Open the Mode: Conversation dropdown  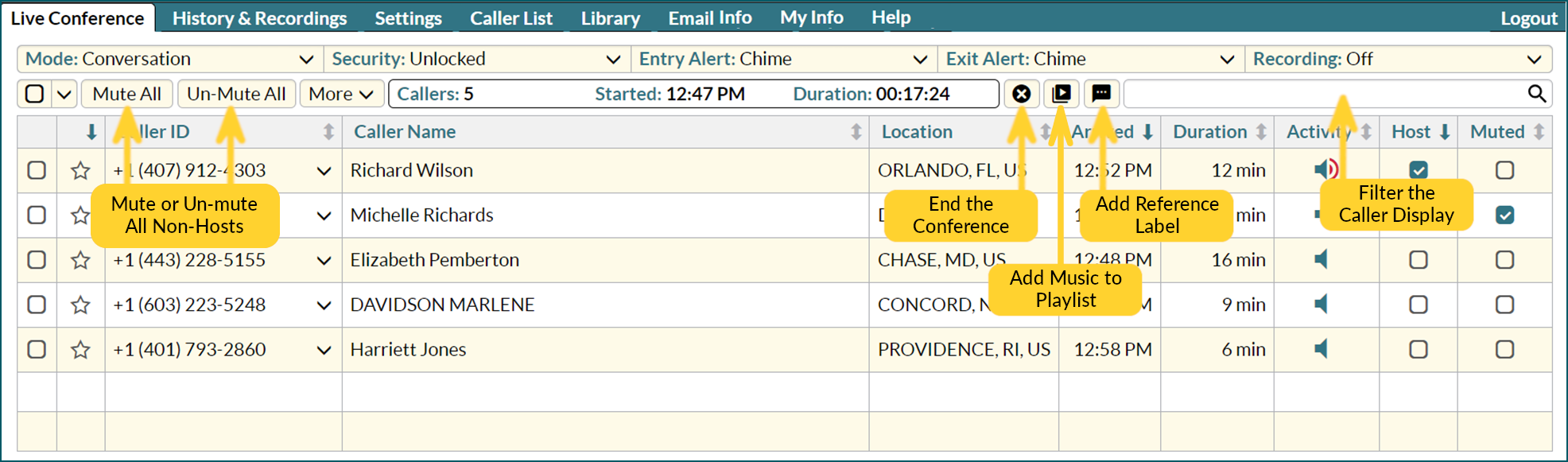tap(170, 59)
